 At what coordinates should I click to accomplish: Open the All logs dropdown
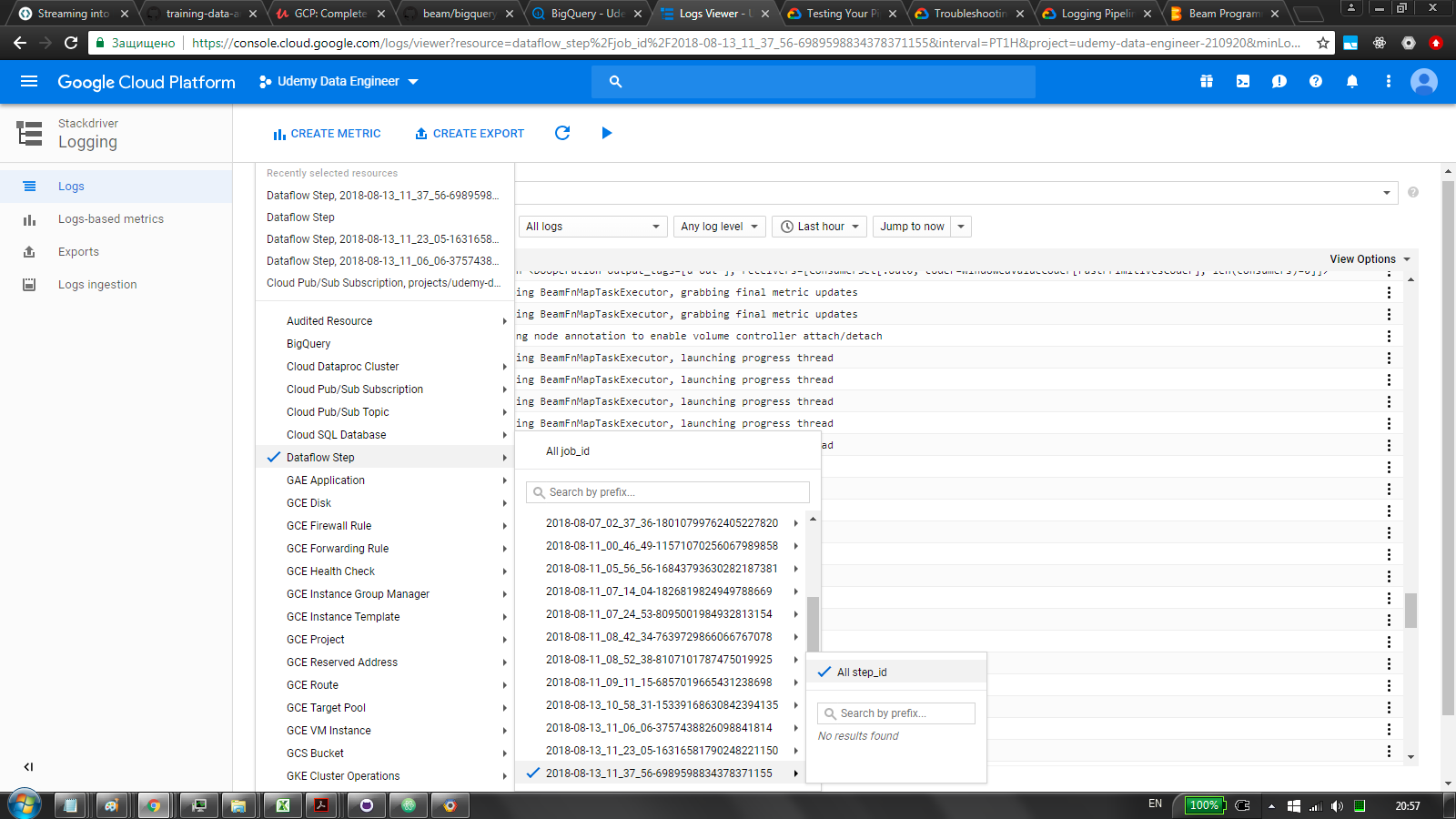tap(593, 227)
